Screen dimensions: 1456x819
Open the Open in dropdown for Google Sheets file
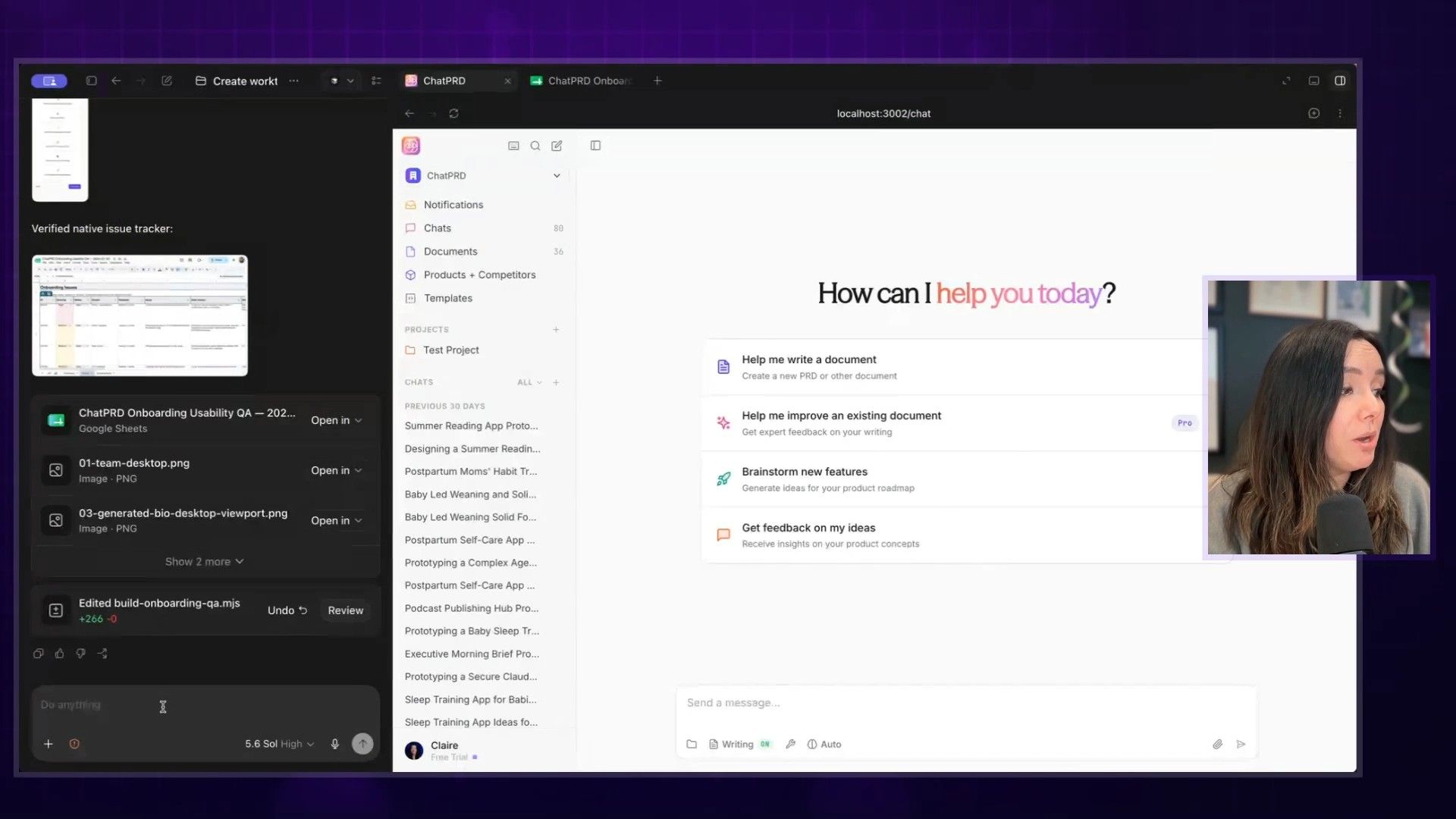pos(336,420)
